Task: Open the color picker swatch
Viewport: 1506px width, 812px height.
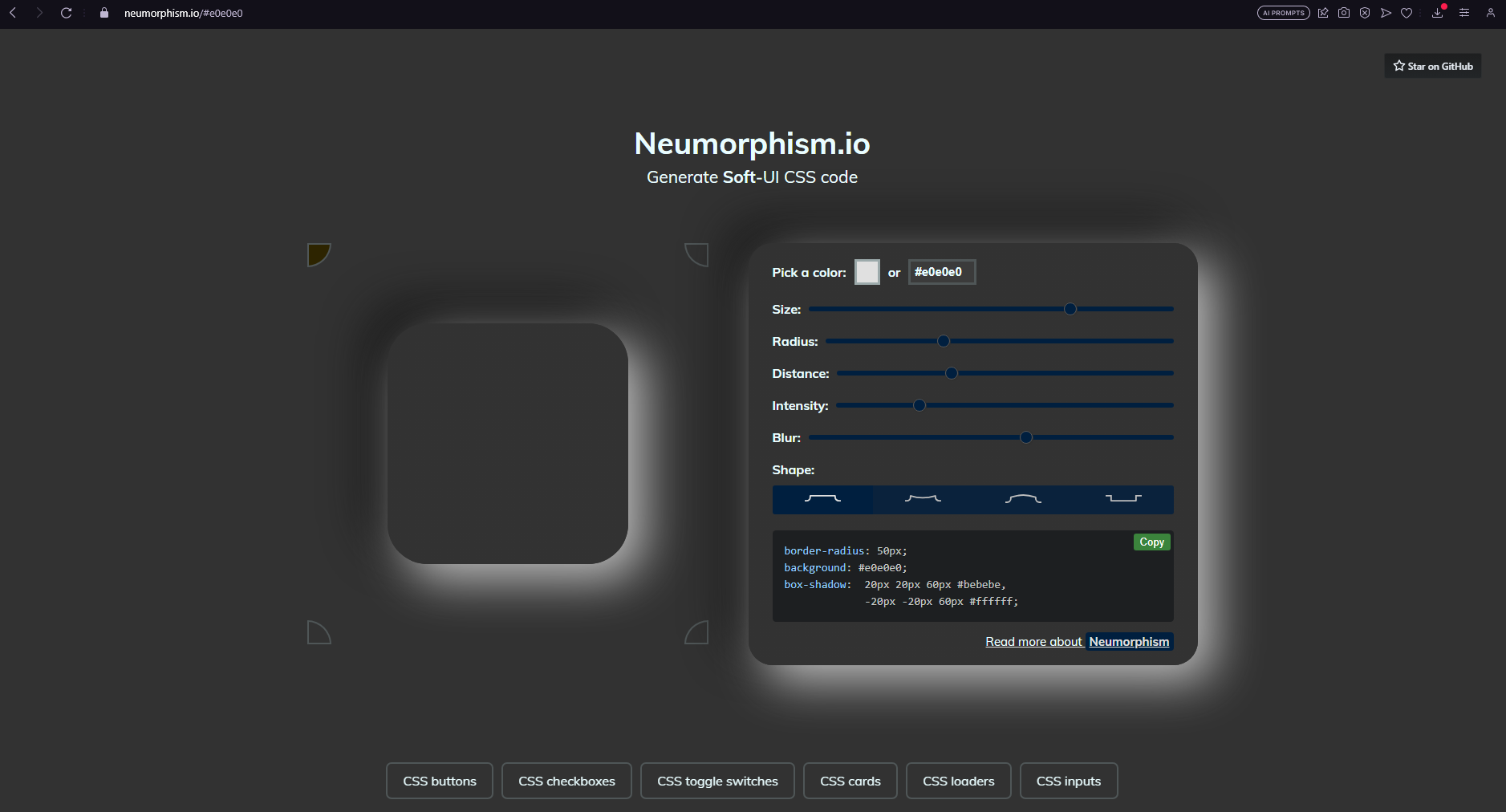Action: (867, 272)
